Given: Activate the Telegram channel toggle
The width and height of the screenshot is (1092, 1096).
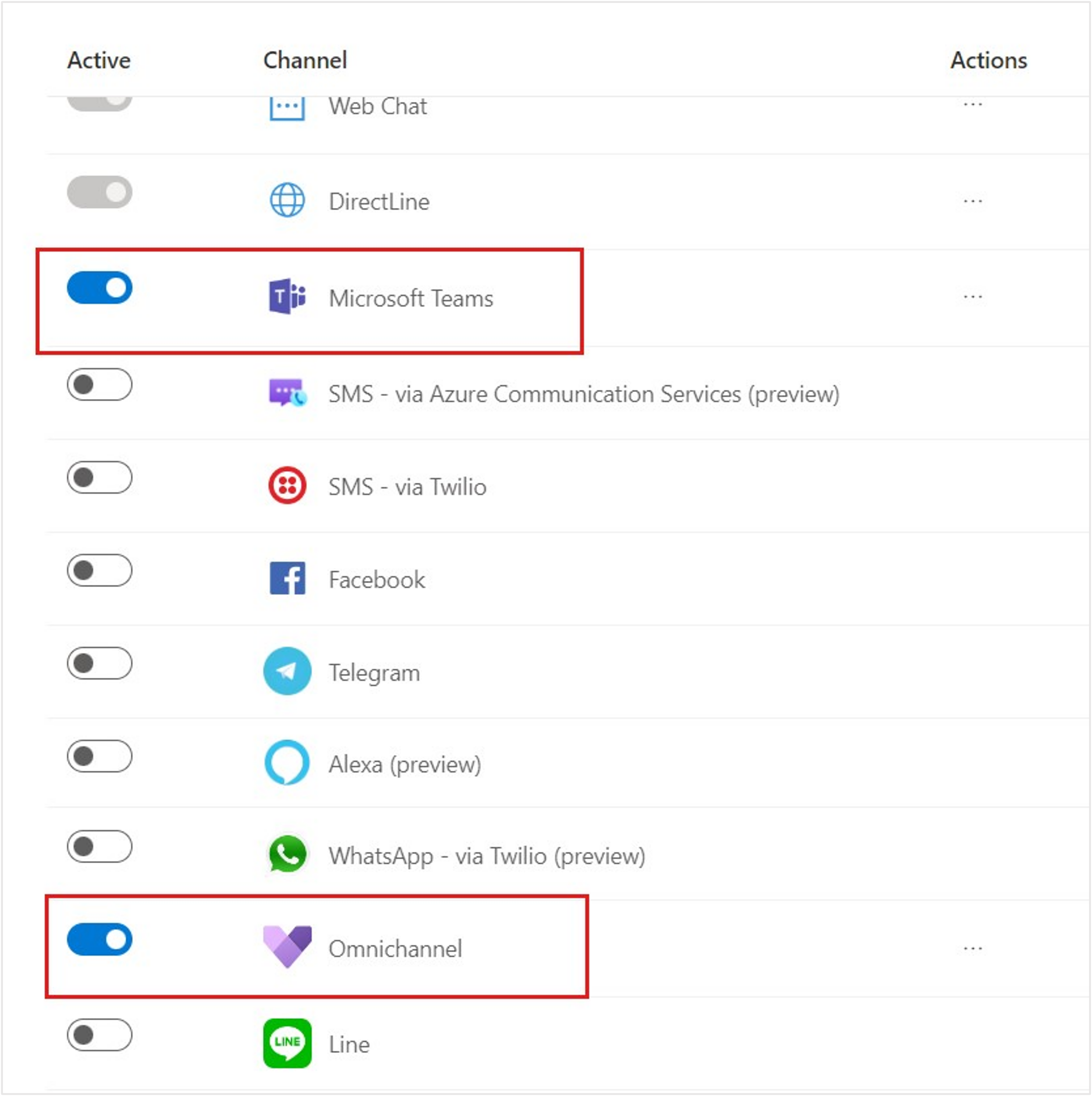Looking at the screenshot, I should [100, 663].
